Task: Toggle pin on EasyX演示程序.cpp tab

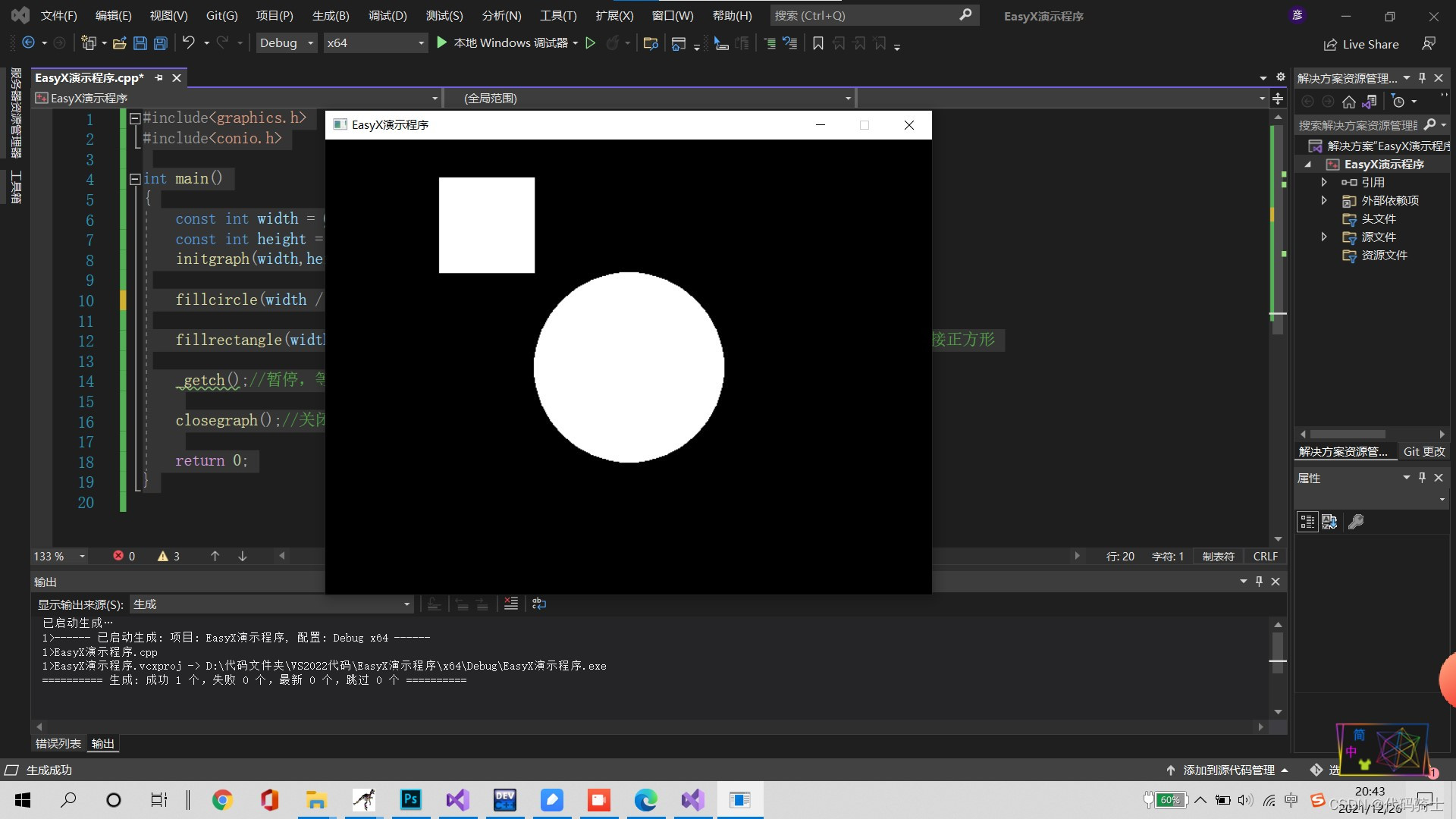Action: (158, 78)
